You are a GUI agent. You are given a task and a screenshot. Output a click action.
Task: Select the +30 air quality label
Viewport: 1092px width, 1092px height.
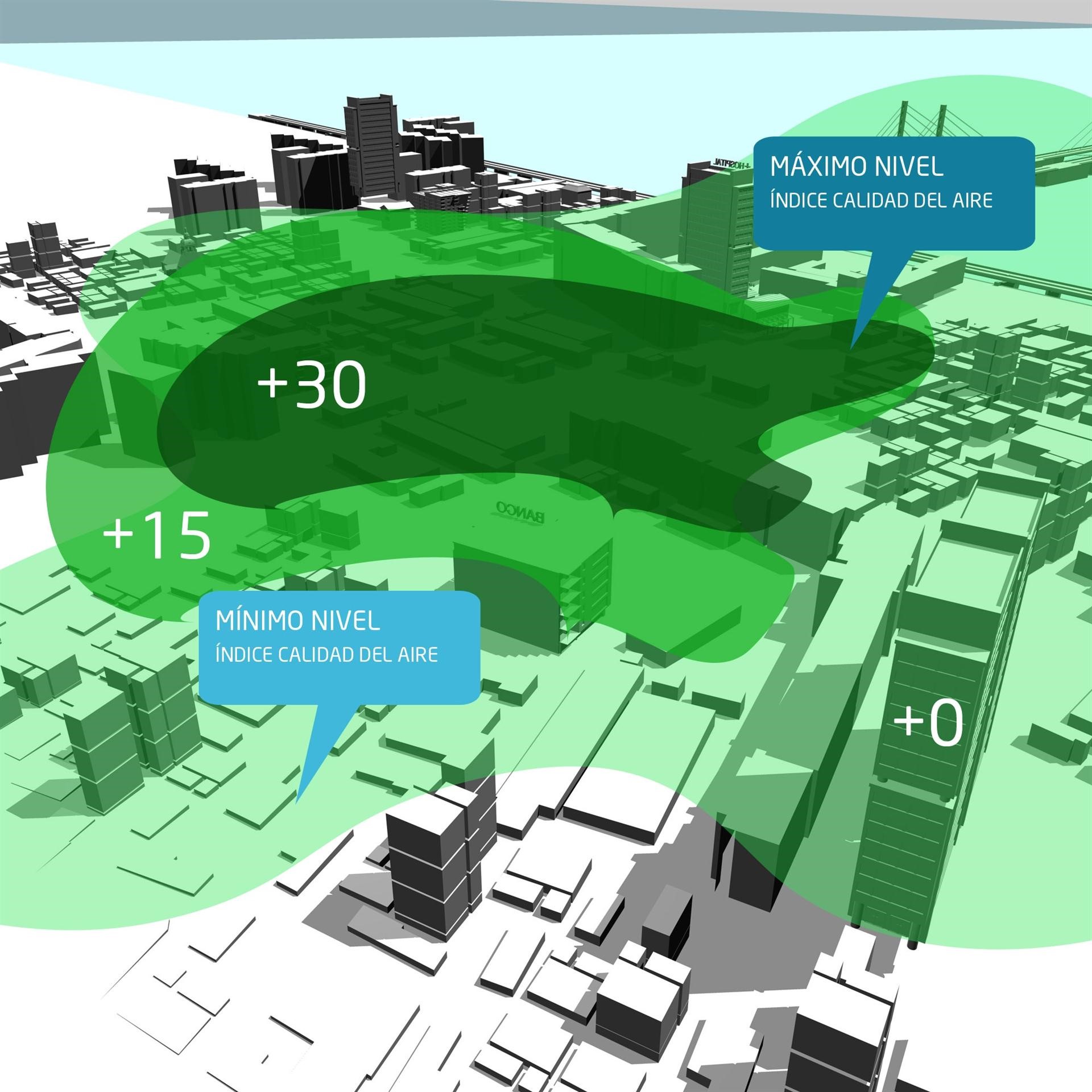tap(312, 386)
